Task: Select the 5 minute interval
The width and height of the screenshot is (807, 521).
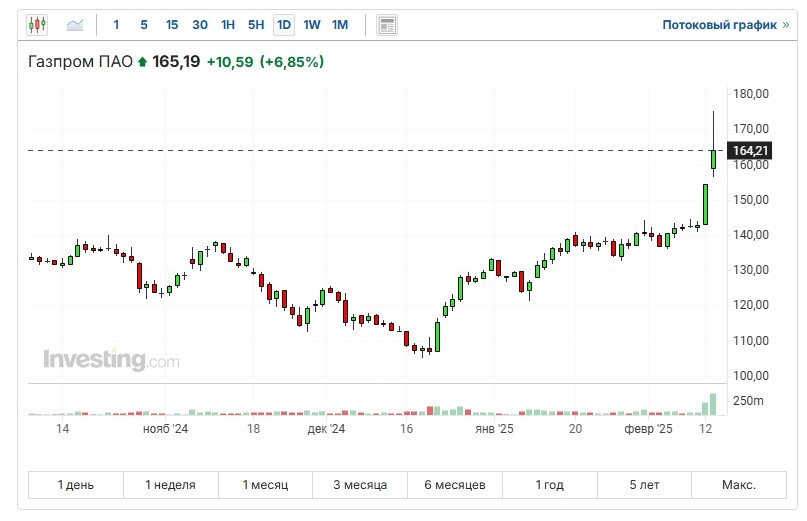Action: [x=144, y=25]
